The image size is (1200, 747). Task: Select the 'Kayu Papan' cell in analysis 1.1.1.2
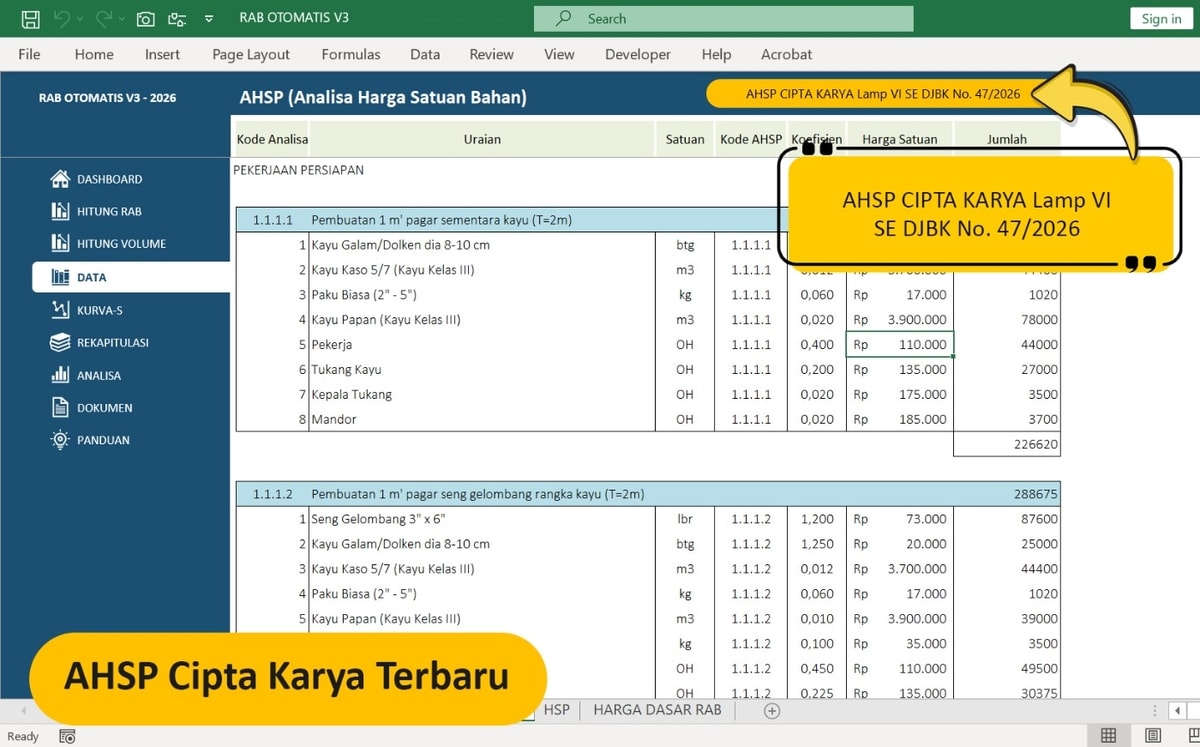tap(482, 619)
